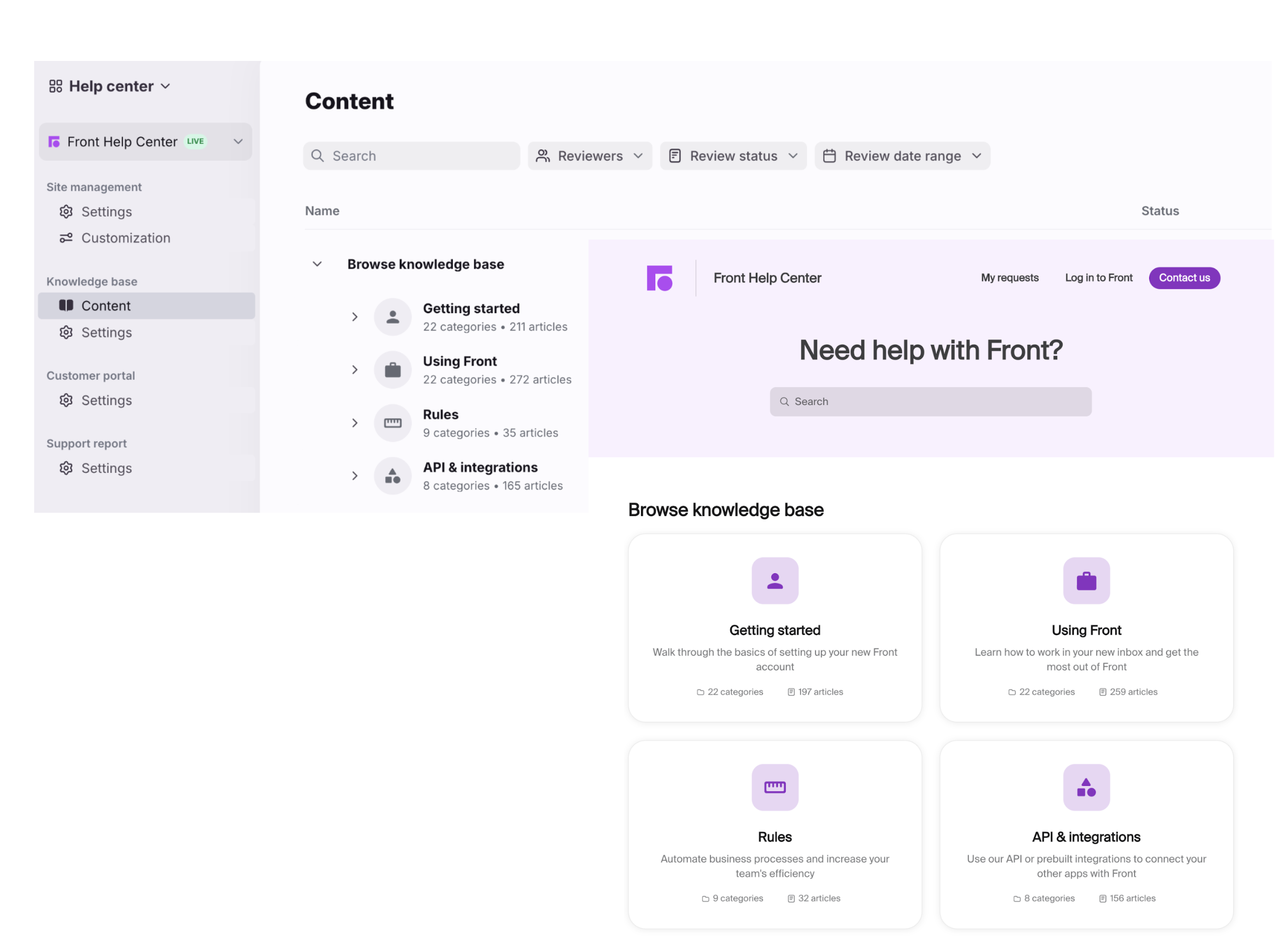
Task: Open Settings under Support report
Action: (147, 469)
